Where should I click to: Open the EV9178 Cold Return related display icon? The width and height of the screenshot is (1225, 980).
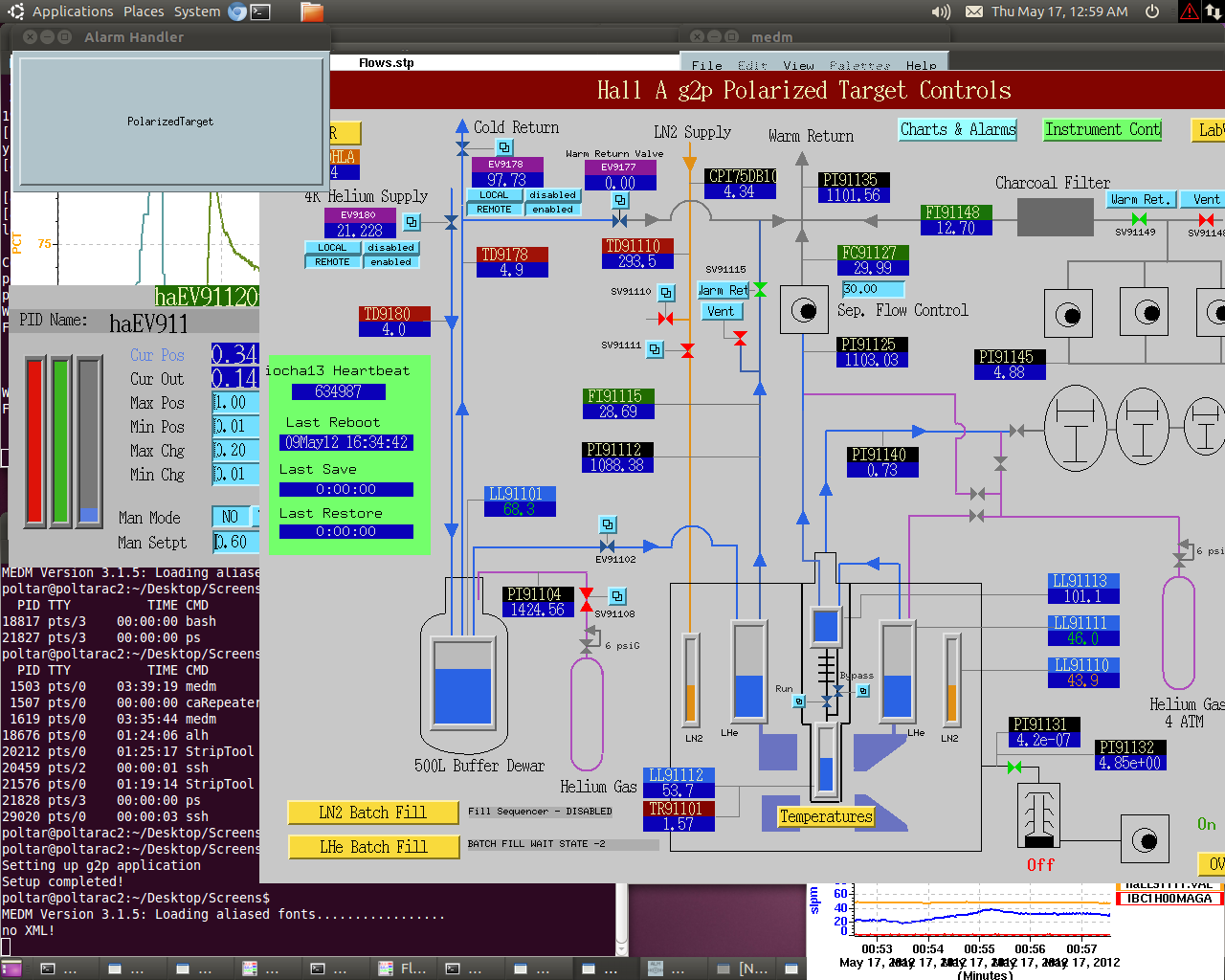click(x=504, y=146)
